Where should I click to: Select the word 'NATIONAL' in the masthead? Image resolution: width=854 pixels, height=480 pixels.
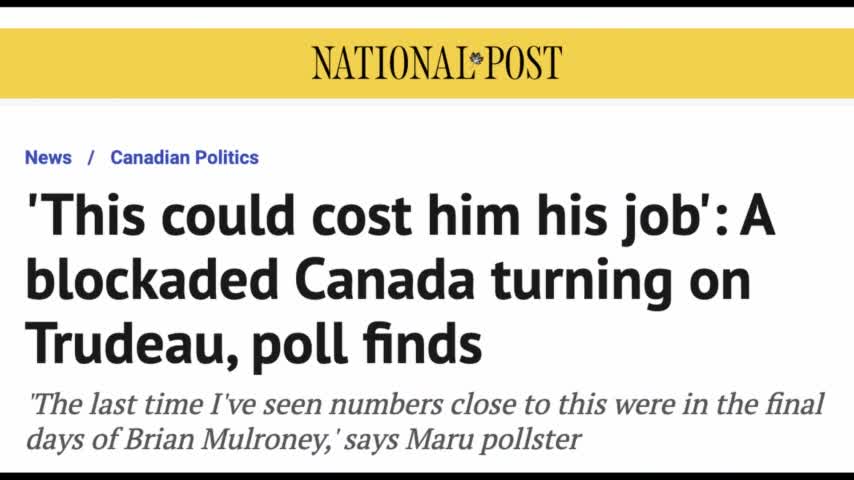(391, 63)
